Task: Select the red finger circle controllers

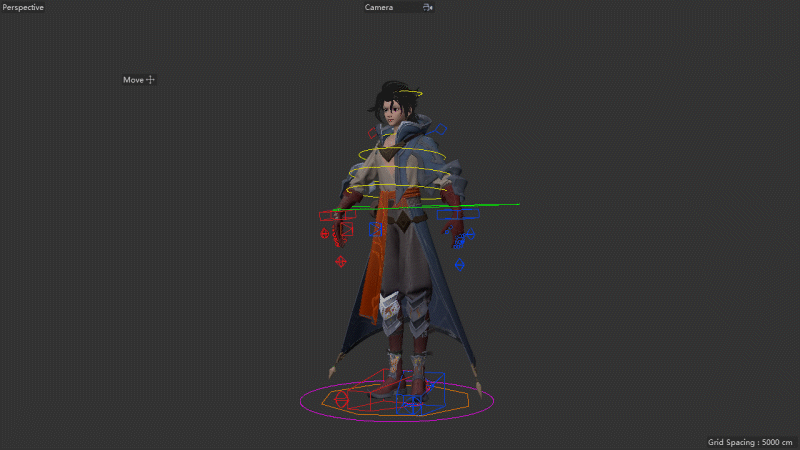Action: (337, 238)
